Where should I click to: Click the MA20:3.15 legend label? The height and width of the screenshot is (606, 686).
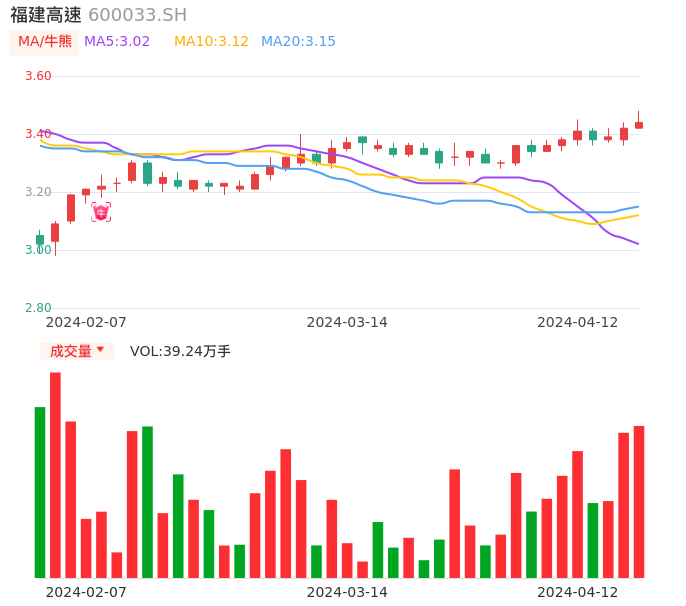298,42
